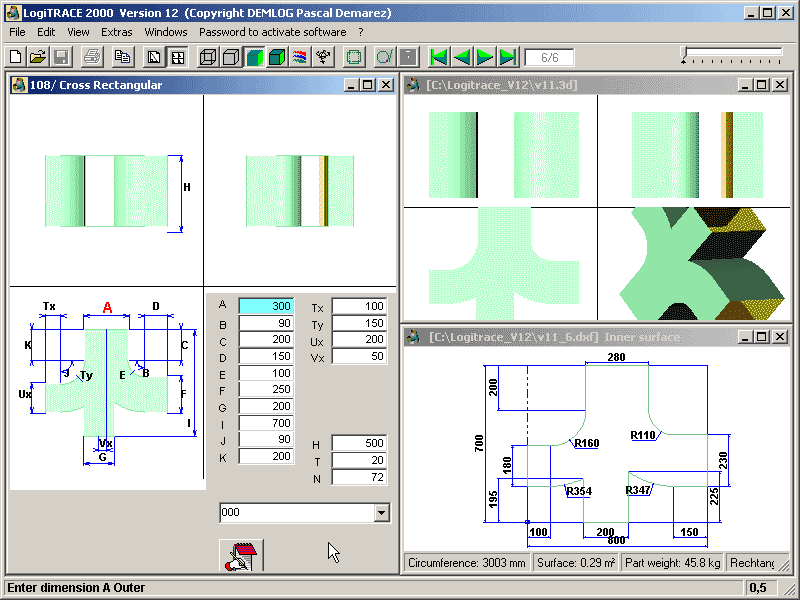The image size is (800, 600).
Task: Click the 6/6 page counter field
Action: point(549,58)
